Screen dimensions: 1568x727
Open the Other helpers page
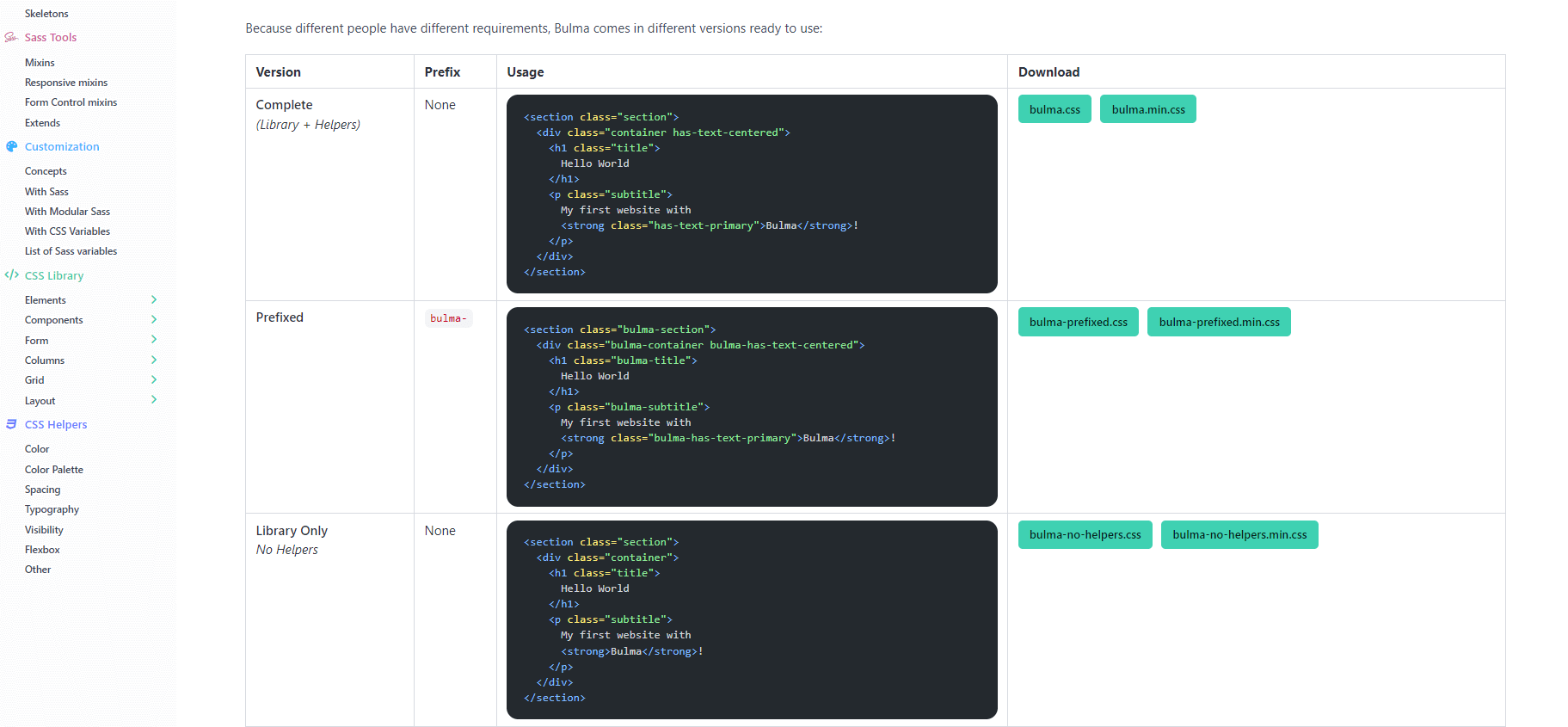pos(38,570)
